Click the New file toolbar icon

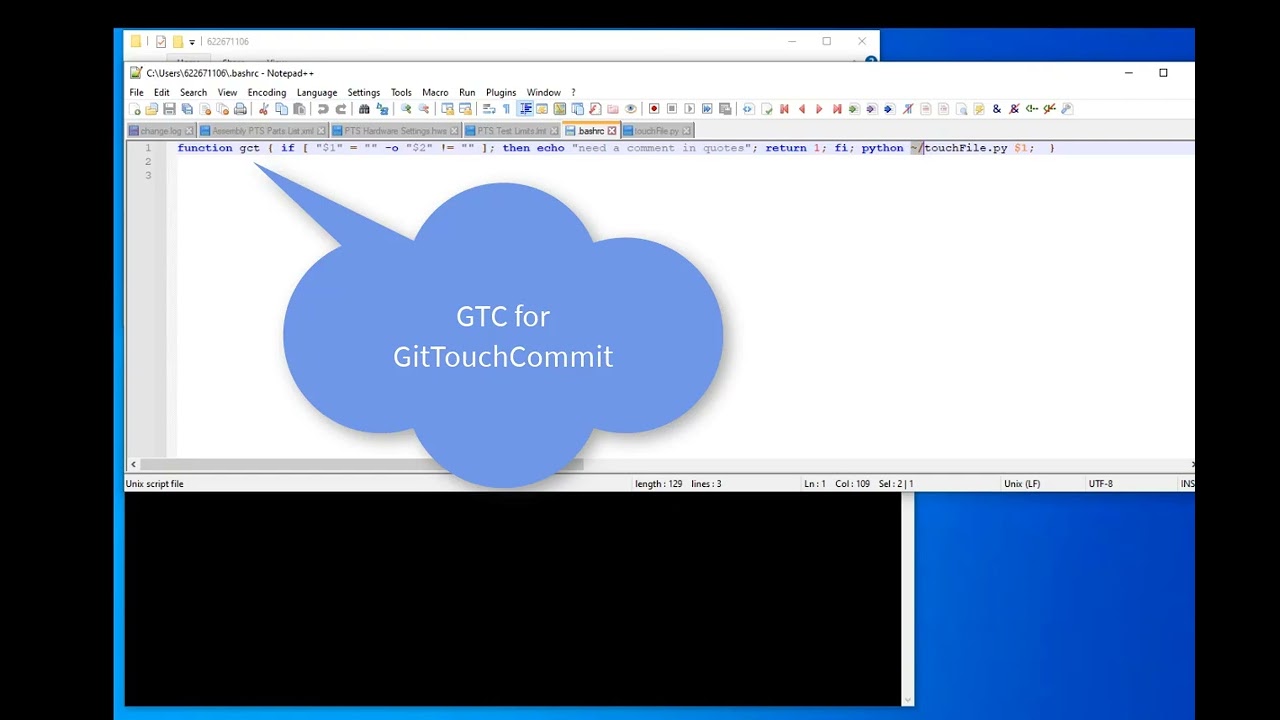[x=135, y=109]
